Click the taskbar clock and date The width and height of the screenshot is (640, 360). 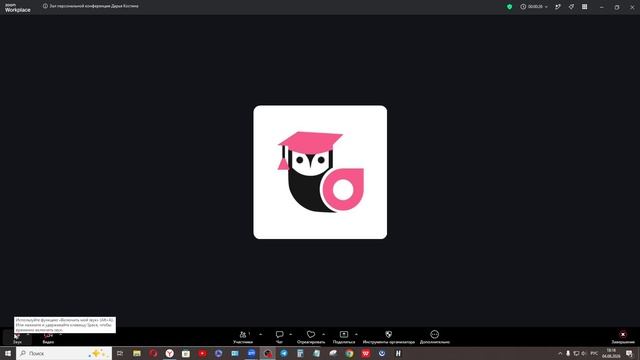[611, 353]
